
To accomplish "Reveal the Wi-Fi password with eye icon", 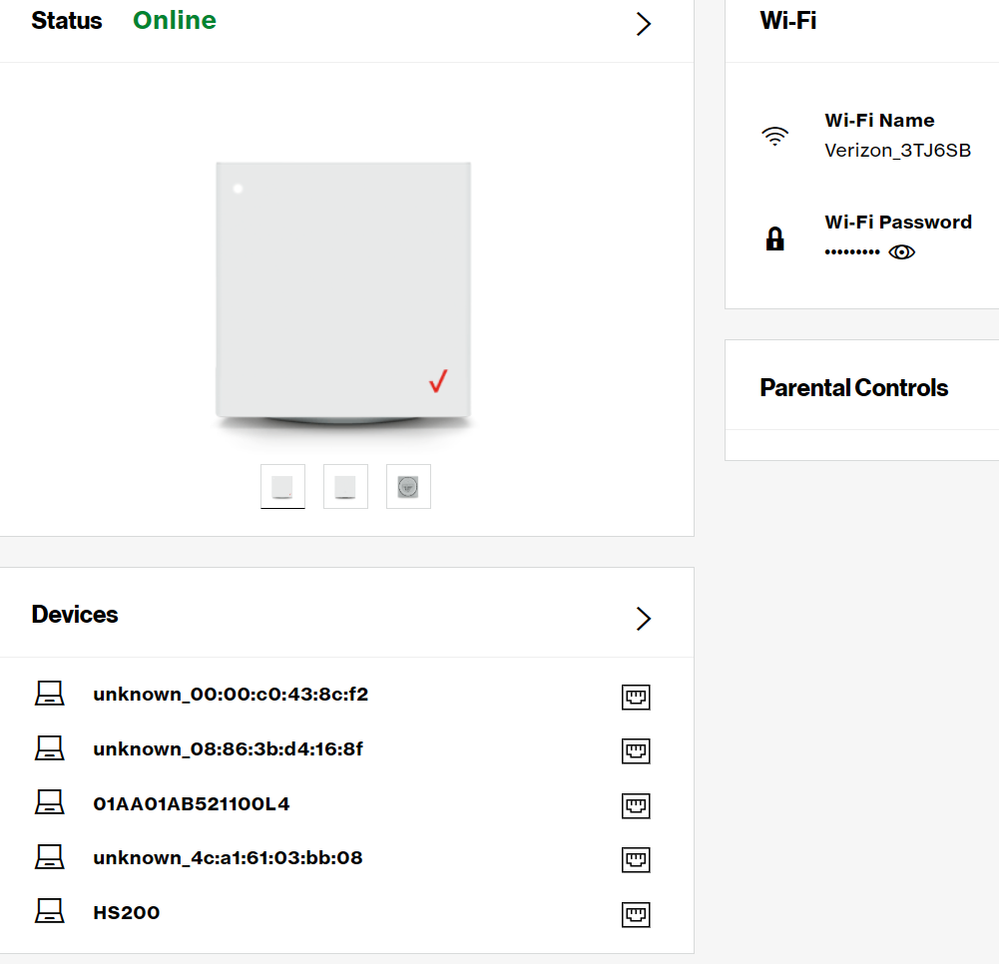I will pyautogui.click(x=902, y=252).
